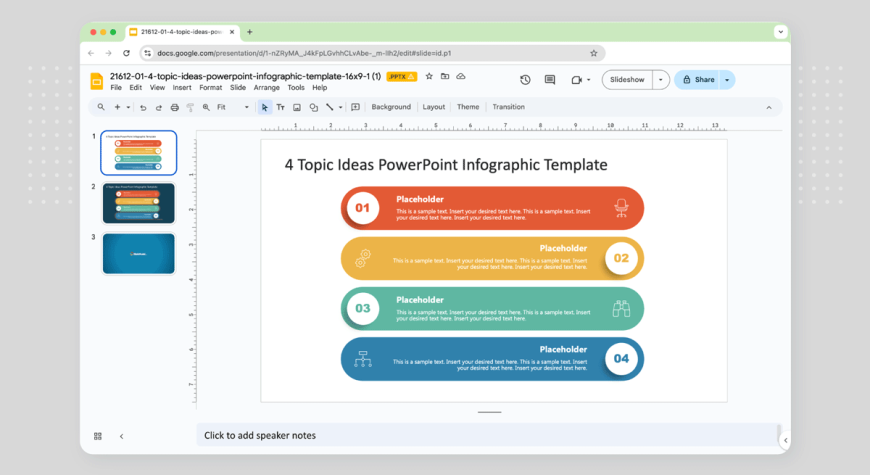Select slide 3 blue thumbnail
Image resolution: width=870 pixels, height=475 pixels.
tap(139, 254)
